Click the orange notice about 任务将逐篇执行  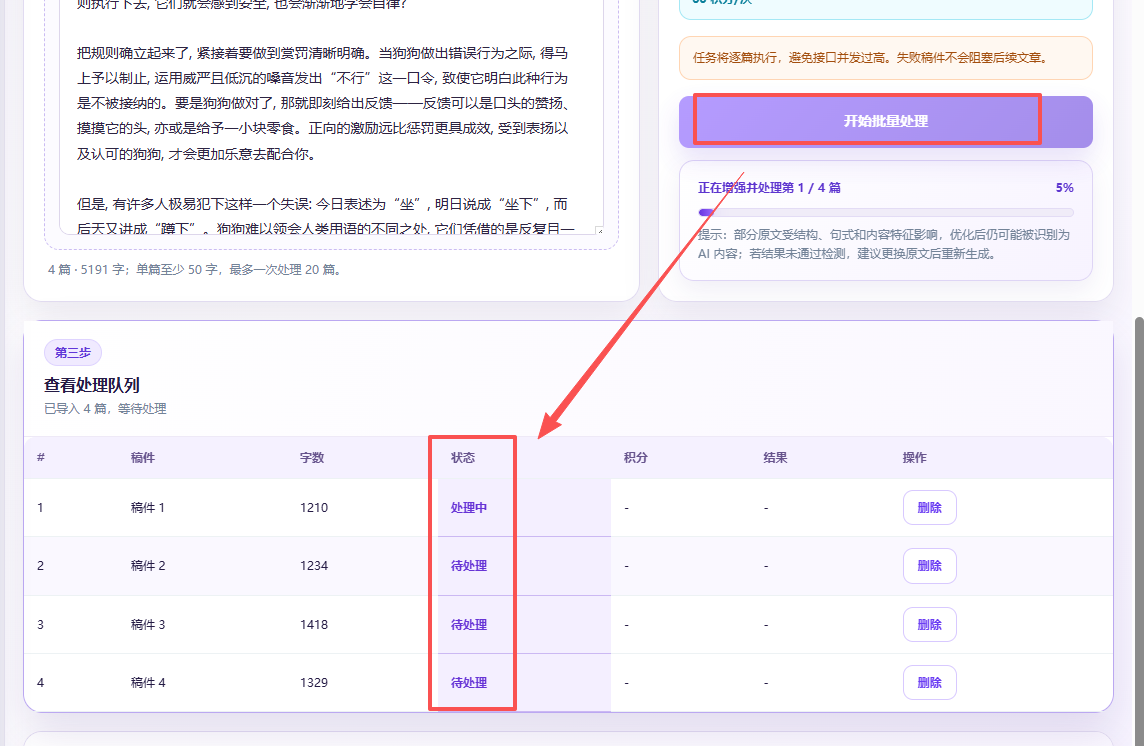(x=886, y=58)
